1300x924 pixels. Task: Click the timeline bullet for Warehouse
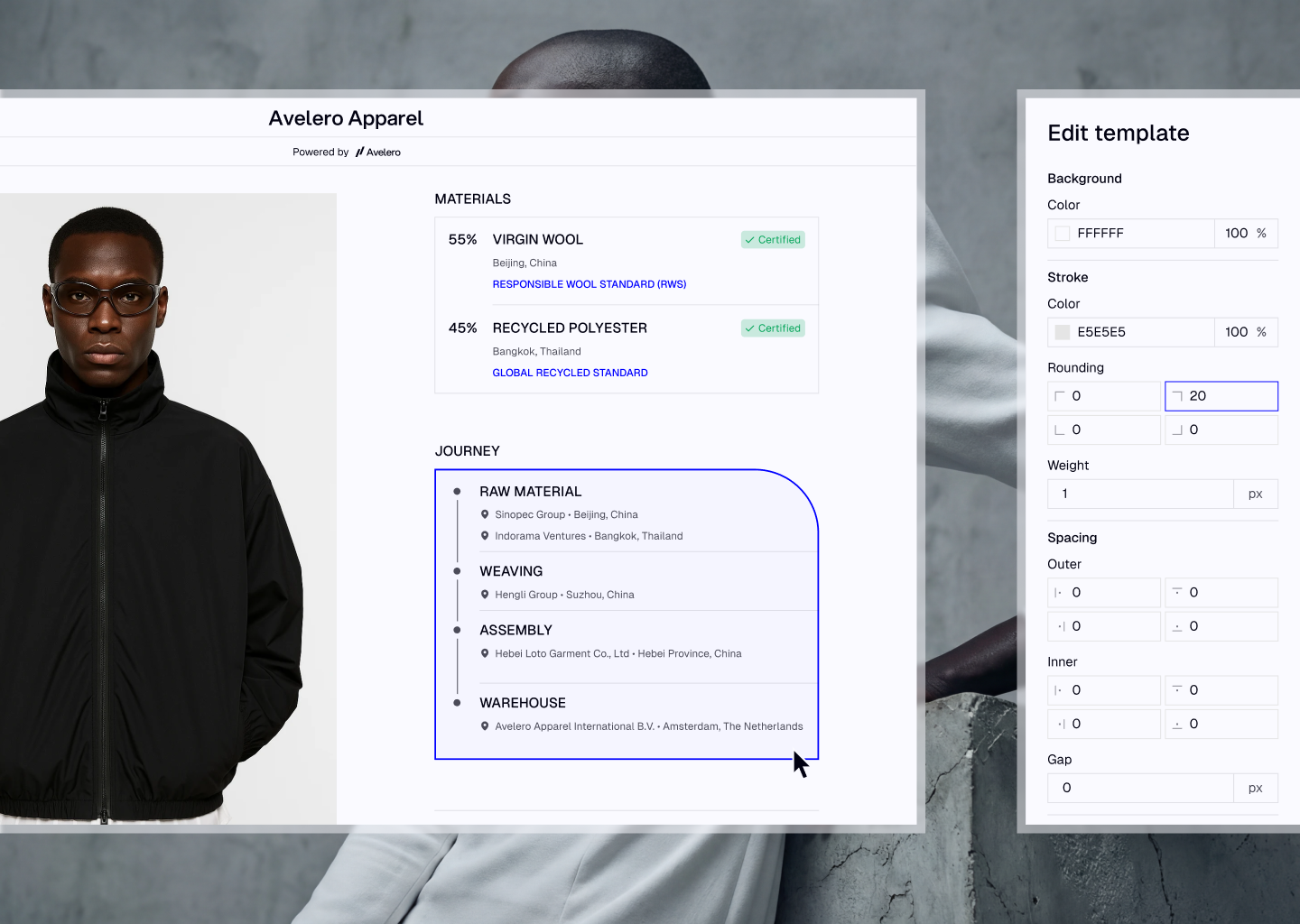457,703
